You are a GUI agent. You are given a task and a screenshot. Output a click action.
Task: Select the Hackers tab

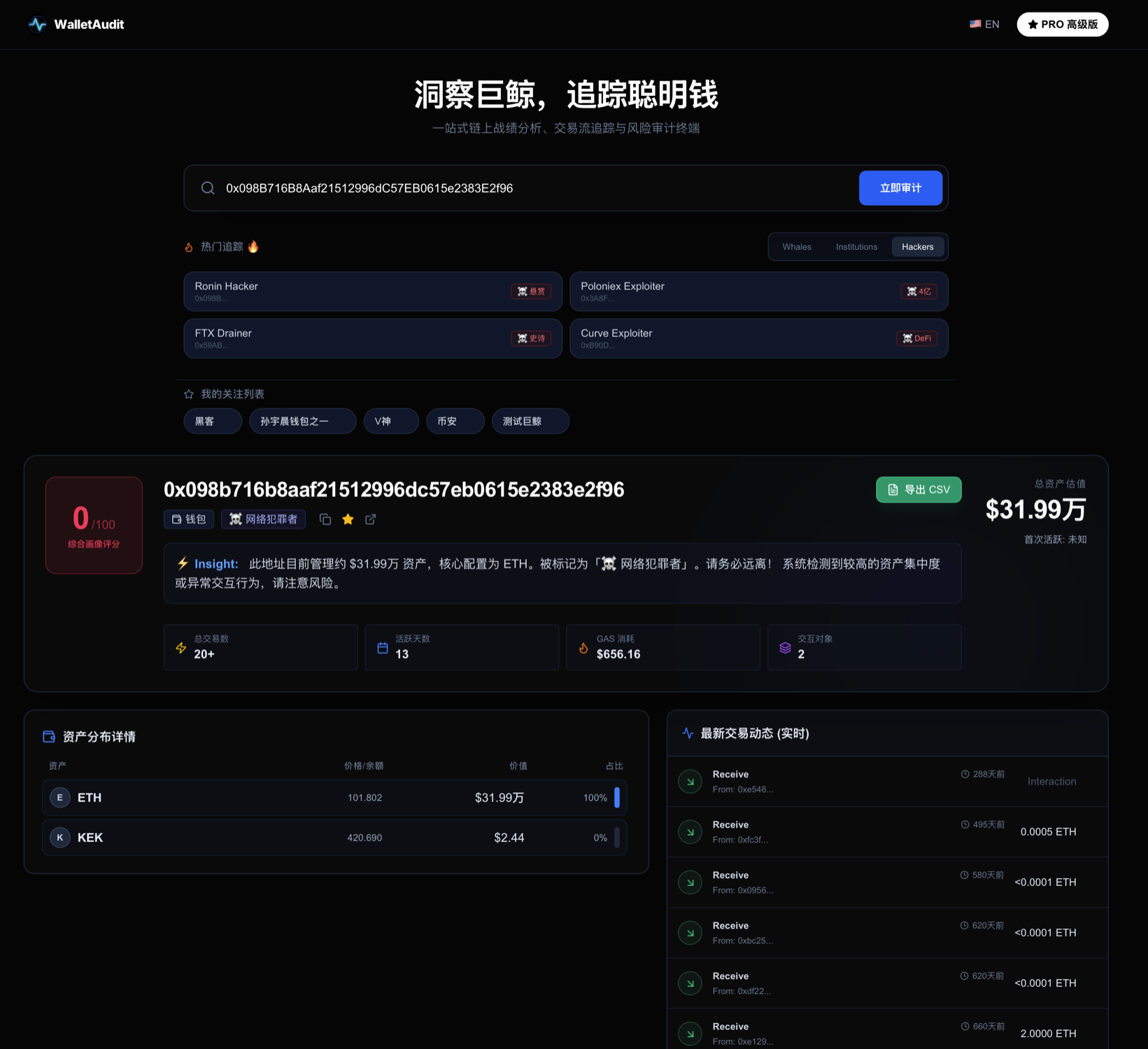pos(918,247)
